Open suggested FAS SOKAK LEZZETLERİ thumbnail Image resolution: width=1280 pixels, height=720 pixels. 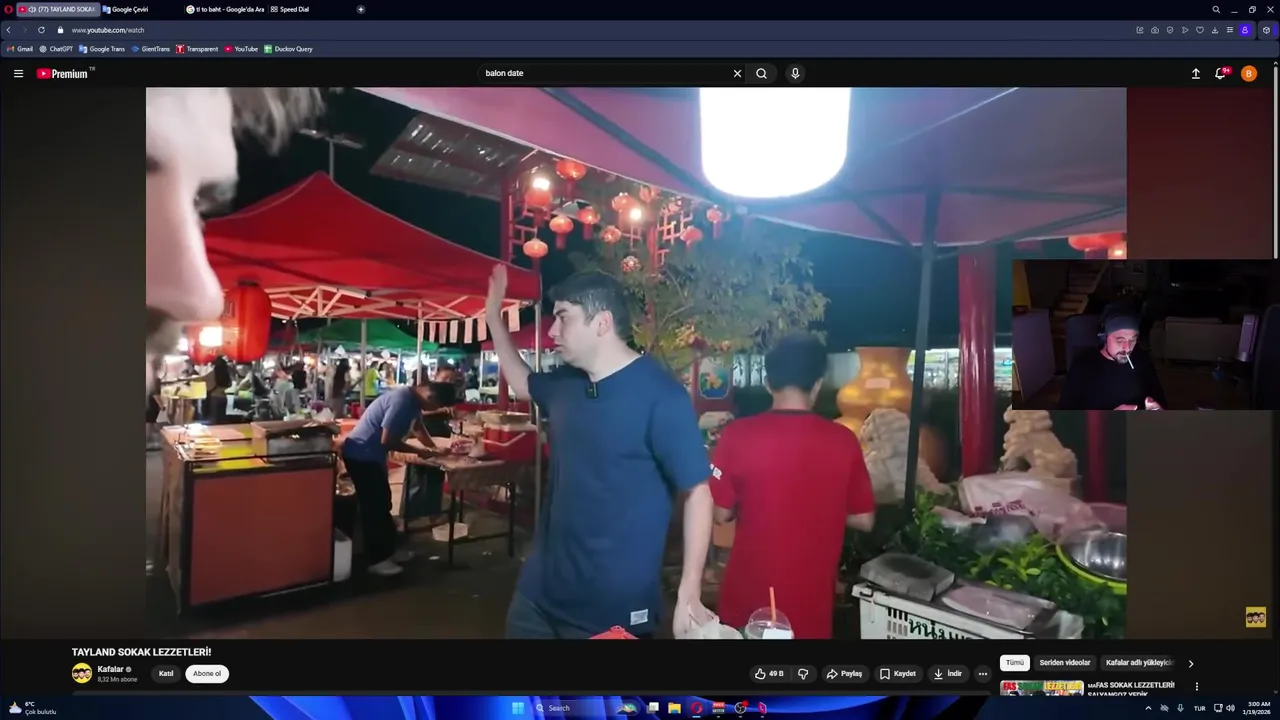tap(1041, 687)
